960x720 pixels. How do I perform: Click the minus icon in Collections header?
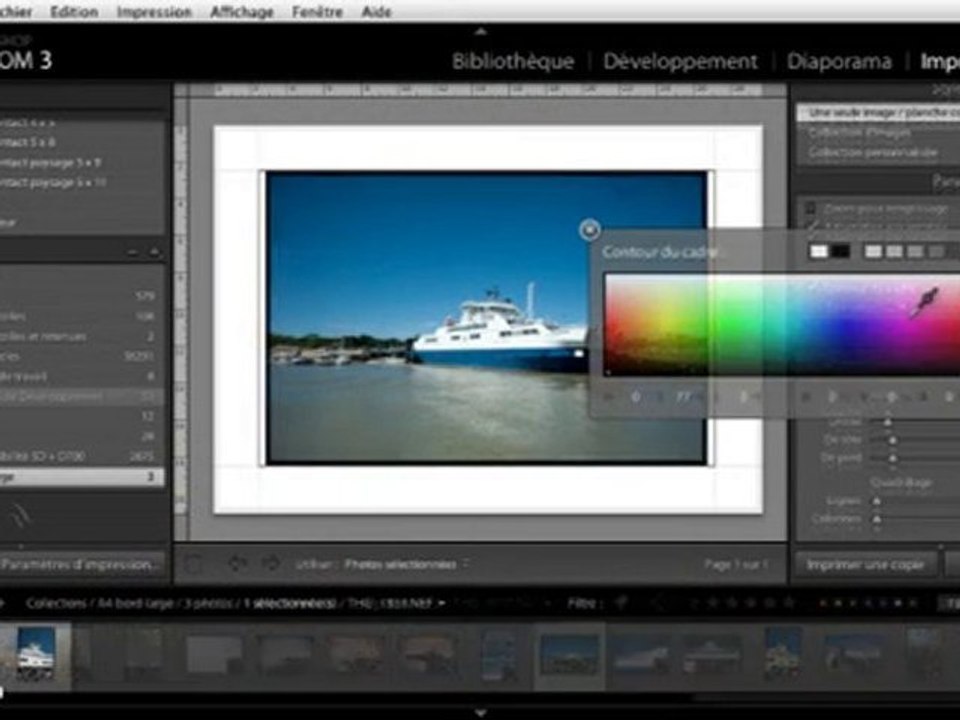(133, 253)
